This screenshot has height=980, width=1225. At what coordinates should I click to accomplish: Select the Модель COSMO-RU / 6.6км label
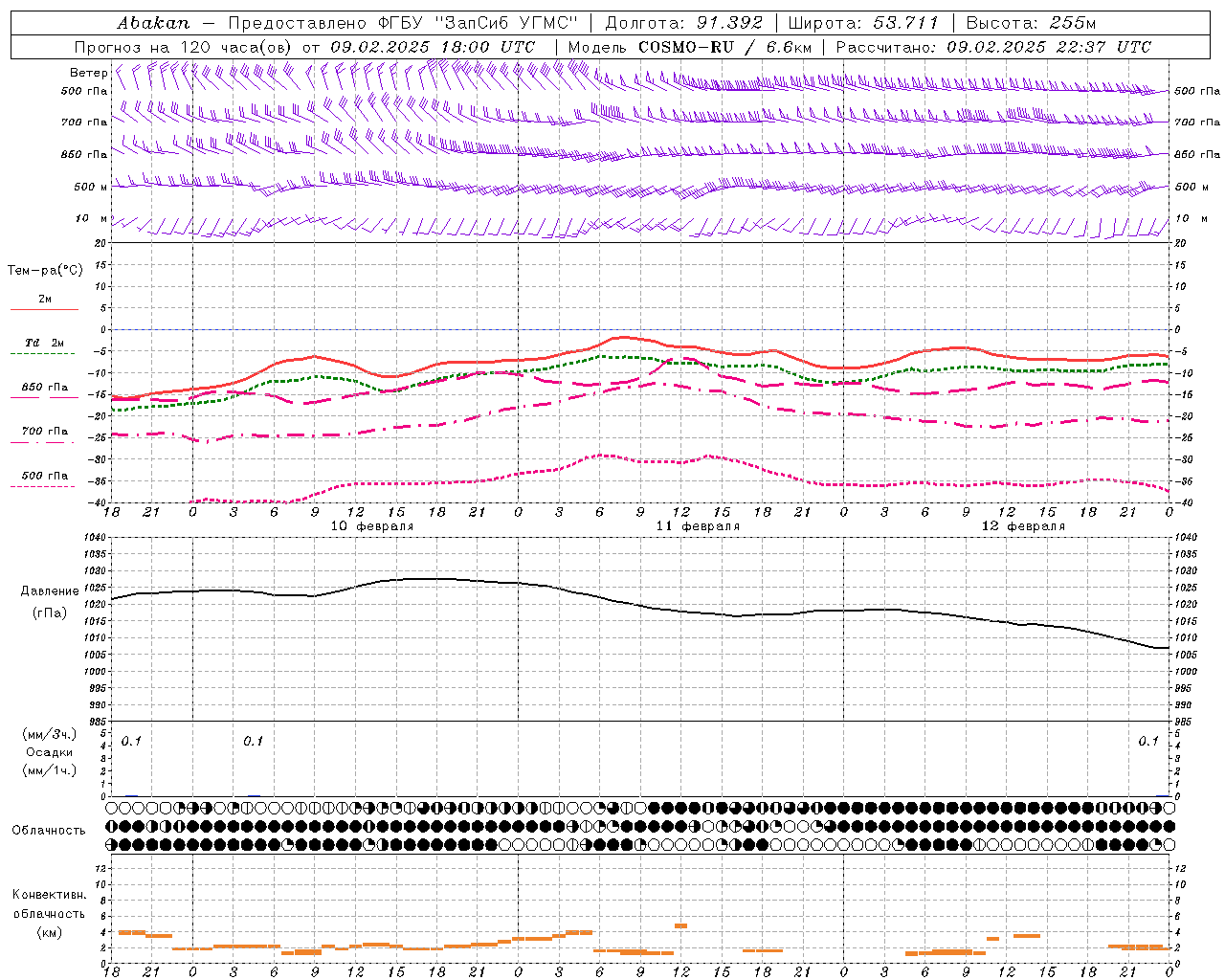[x=689, y=46]
